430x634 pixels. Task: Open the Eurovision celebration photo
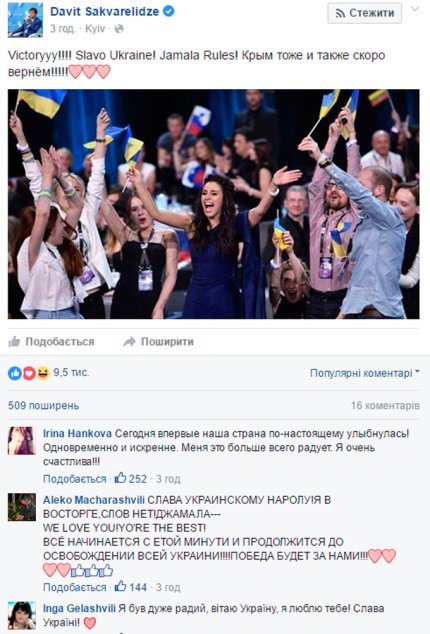214,204
